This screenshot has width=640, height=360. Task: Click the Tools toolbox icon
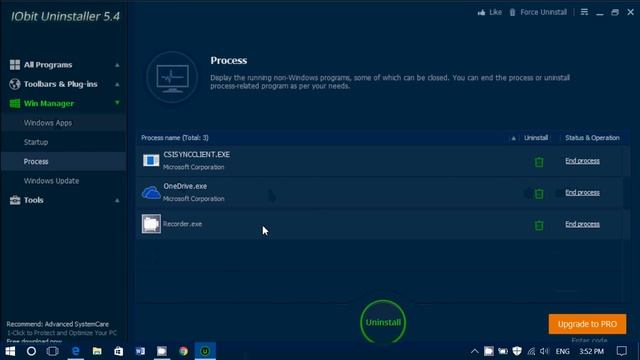pos(15,200)
